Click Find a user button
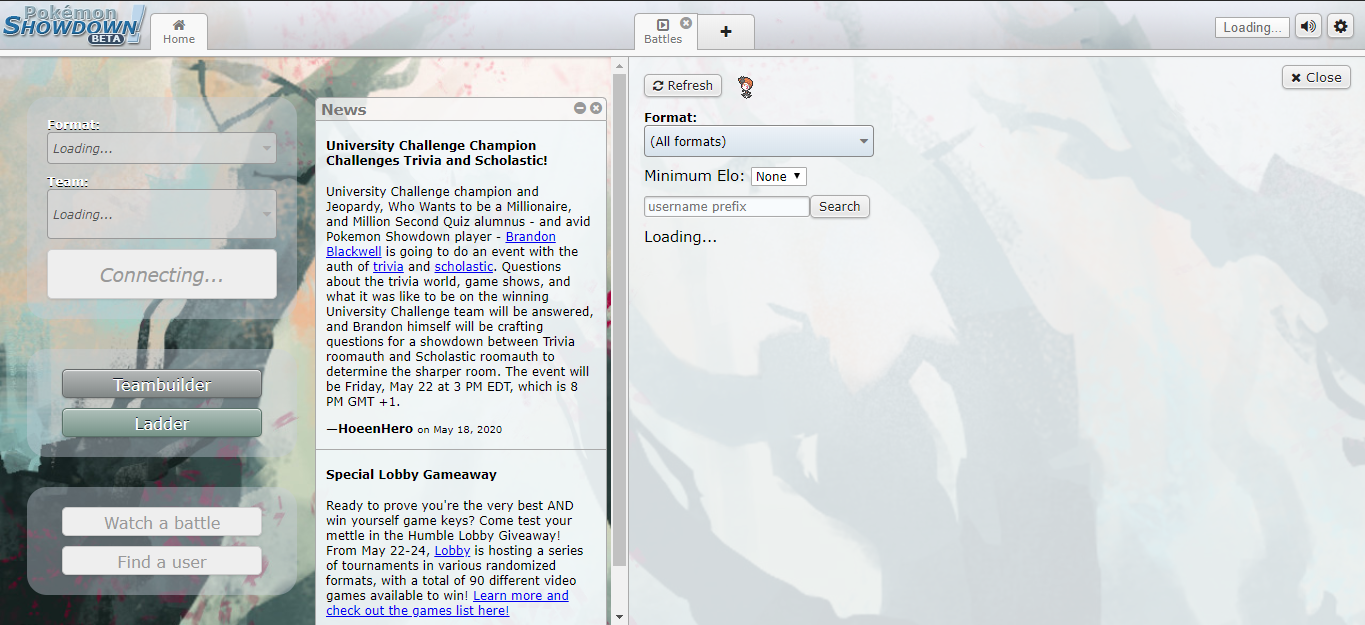The height and width of the screenshot is (625, 1365). click(x=162, y=562)
